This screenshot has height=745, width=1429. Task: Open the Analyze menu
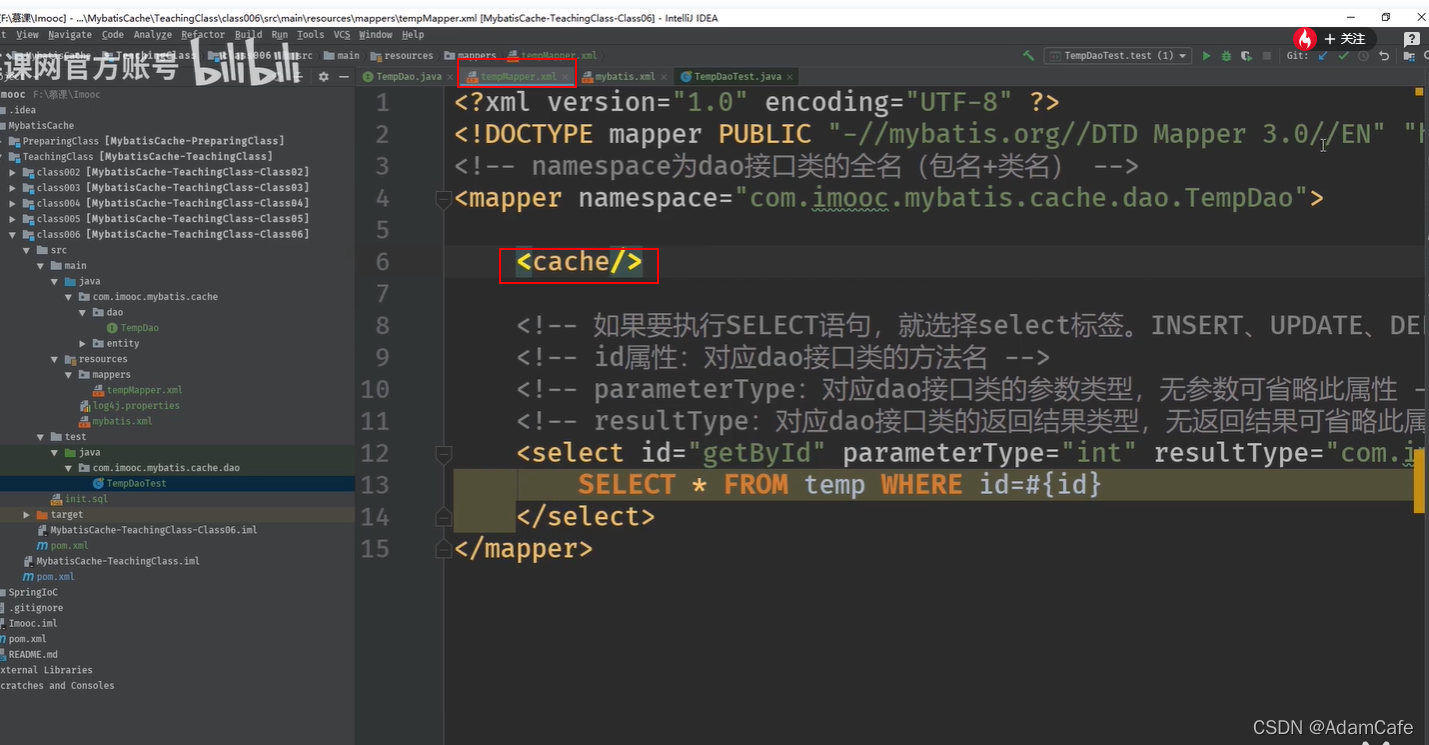tap(153, 35)
